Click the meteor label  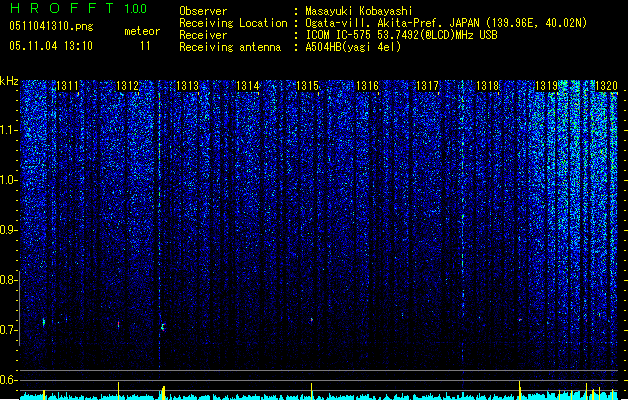142,31
